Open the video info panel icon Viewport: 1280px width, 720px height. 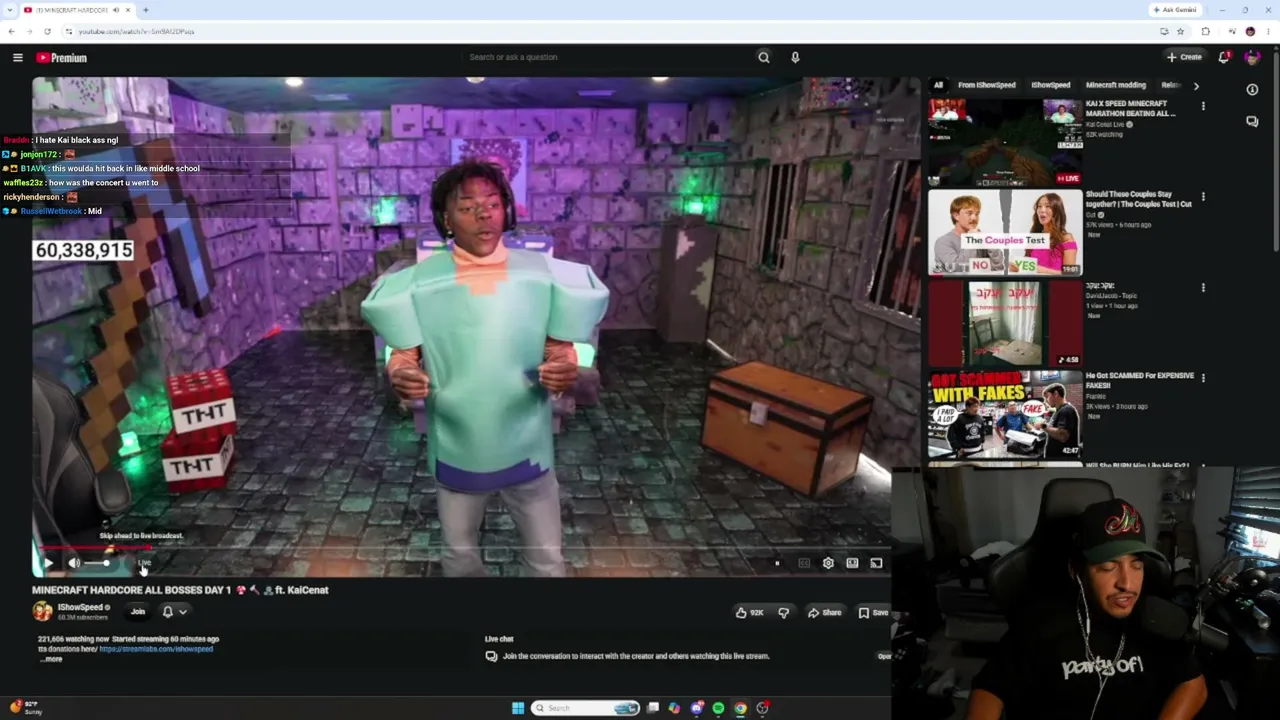(1252, 90)
